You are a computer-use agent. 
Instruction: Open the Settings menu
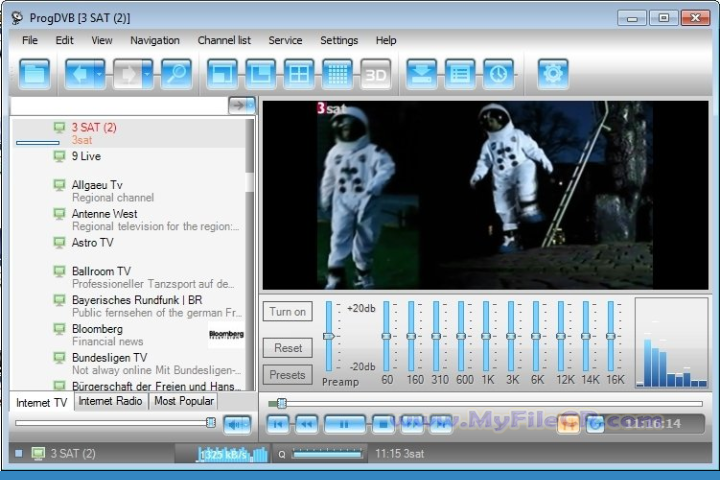[x=339, y=40]
